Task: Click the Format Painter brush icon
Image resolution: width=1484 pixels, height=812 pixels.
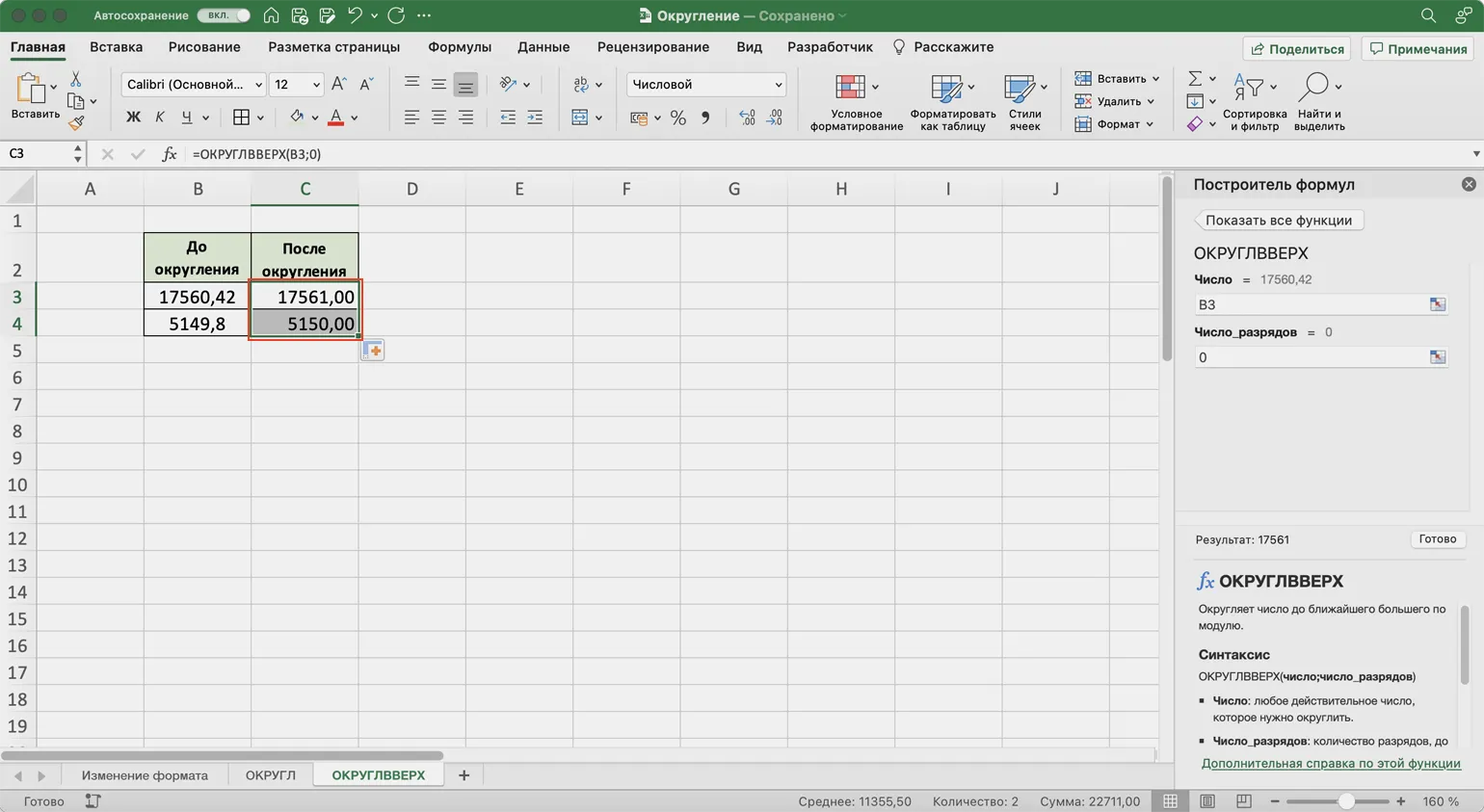Action: (76, 123)
